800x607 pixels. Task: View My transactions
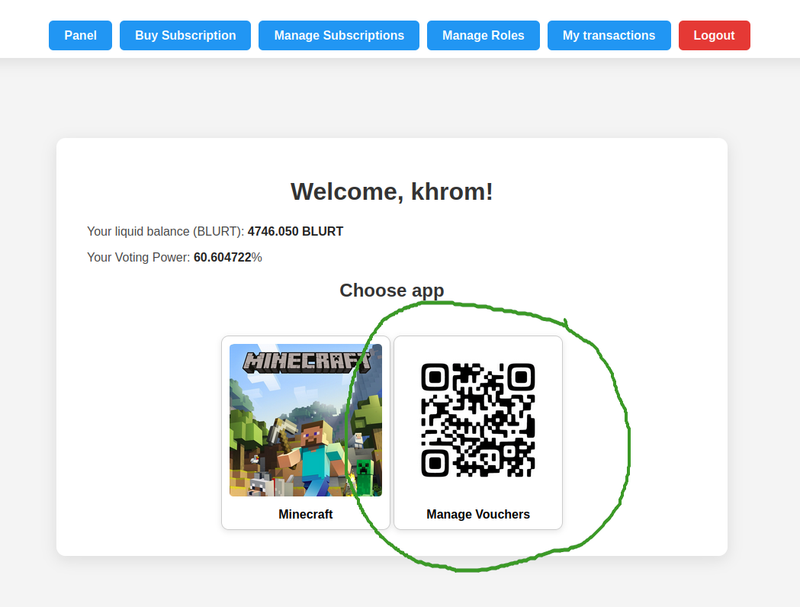pyautogui.click(x=609, y=35)
